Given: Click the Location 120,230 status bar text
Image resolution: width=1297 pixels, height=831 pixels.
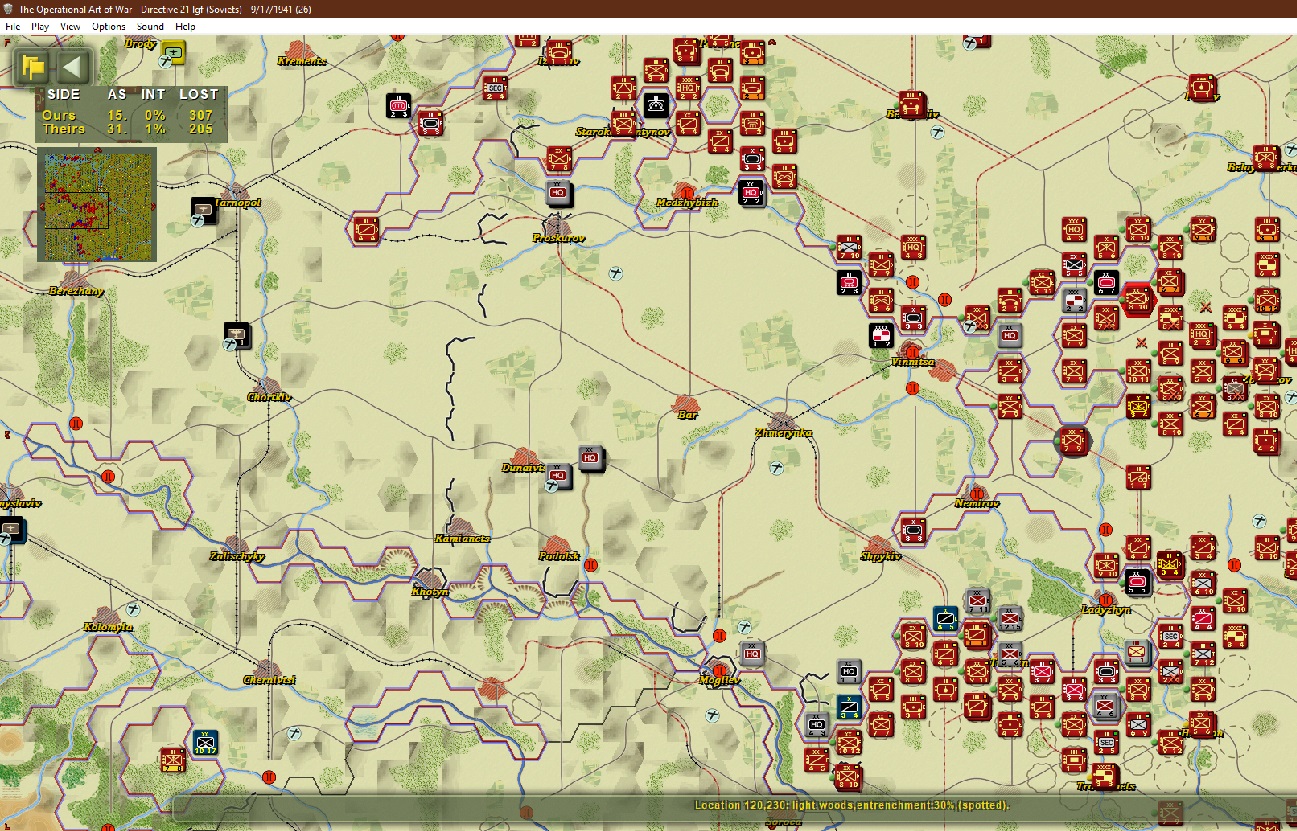Looking at the screenshot, I should [x=852, y=805].
